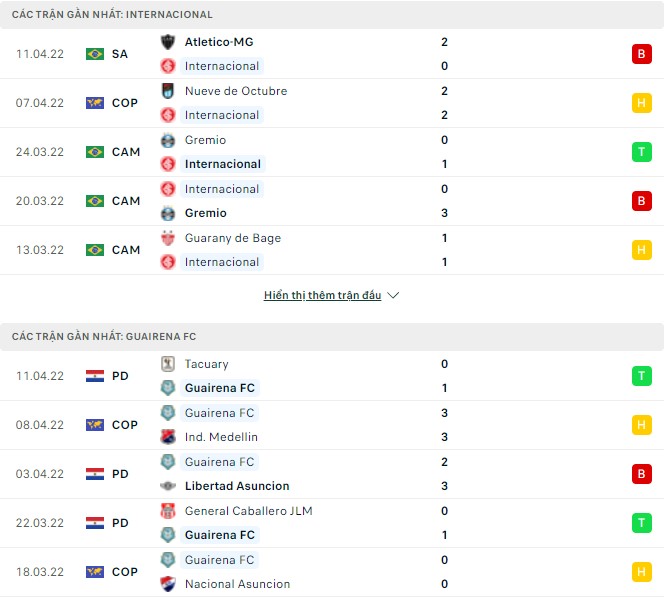The width and height of the screenshot is (672, 598).
Task: Expand the 'Hiển thị thêm trận đấu' chevron
Action: tap(393, 296)
